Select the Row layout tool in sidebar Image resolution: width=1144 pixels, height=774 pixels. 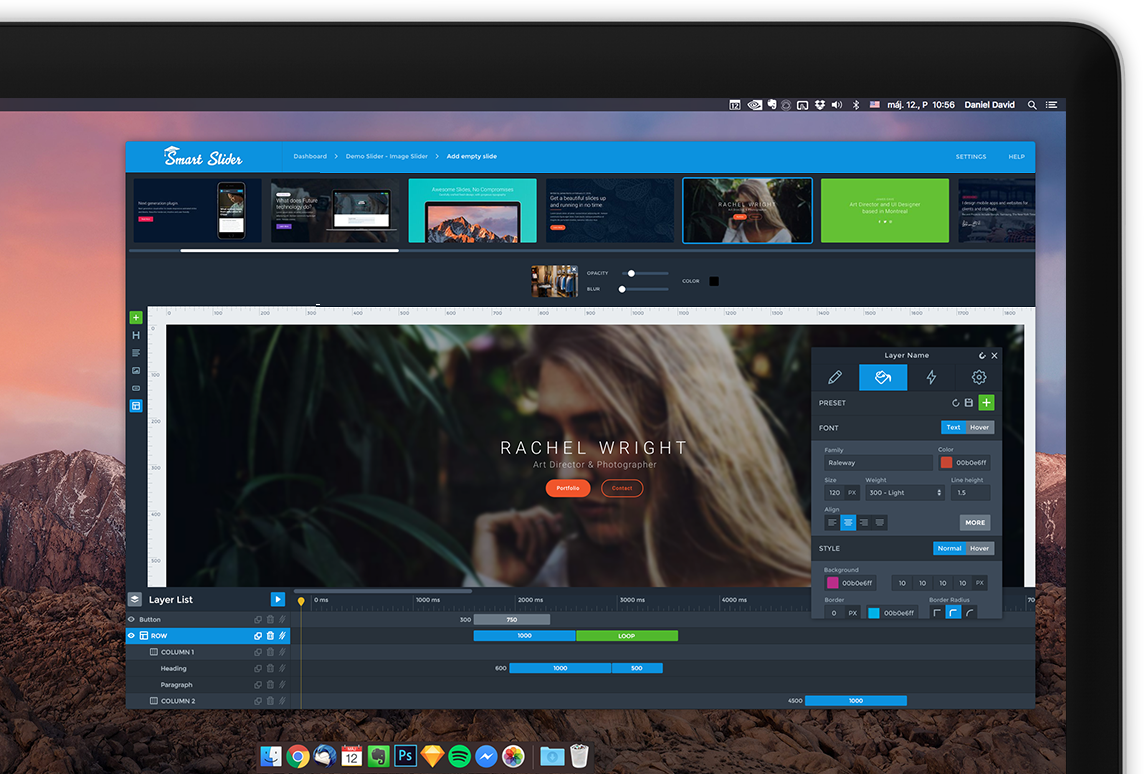(136, 406)
